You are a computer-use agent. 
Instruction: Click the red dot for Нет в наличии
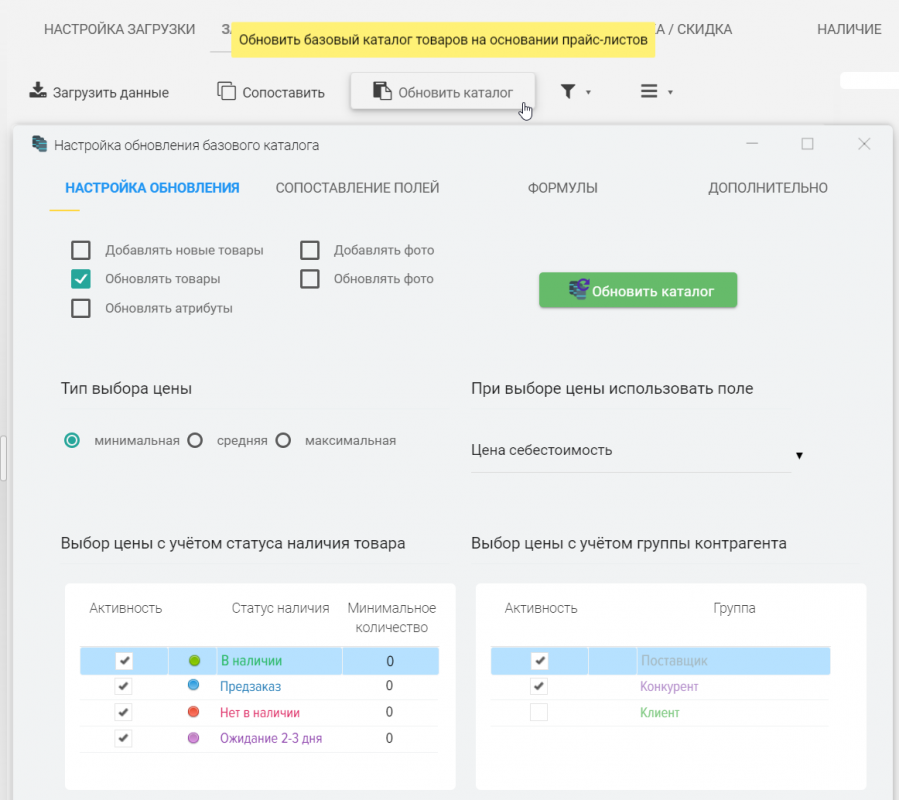click(x=195, y=712)
